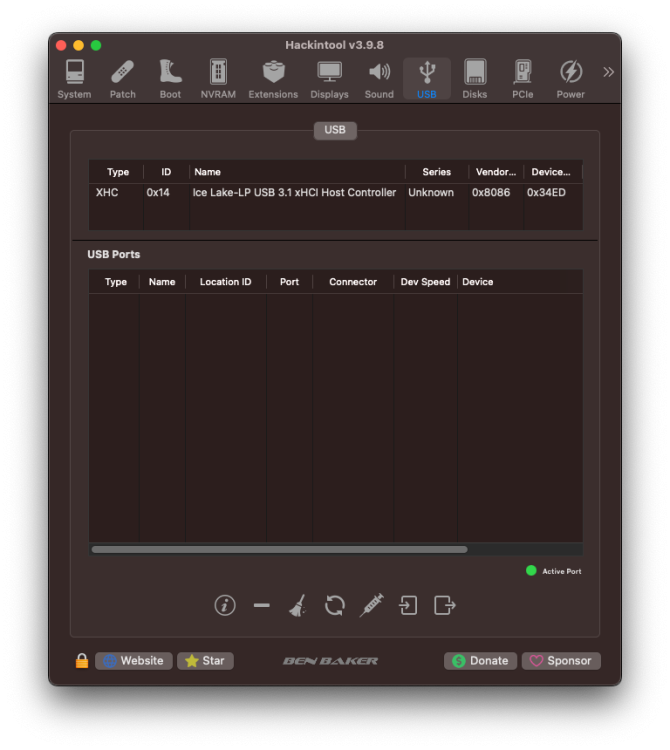Click the 0x8086 vendor cell
Viewport: 670px width, 750px height.
pyautogui.click(x=491, y=192)
